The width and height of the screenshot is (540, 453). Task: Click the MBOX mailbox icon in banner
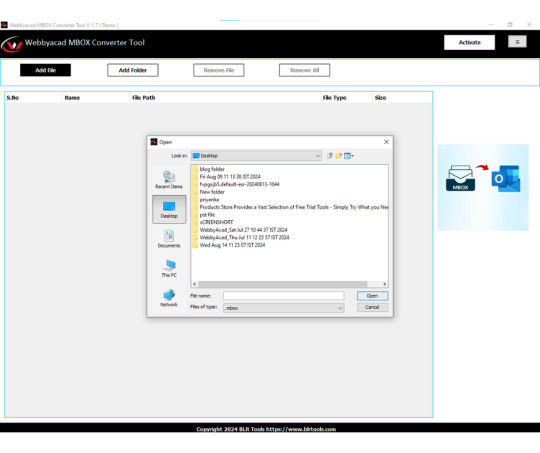point(460,178)
